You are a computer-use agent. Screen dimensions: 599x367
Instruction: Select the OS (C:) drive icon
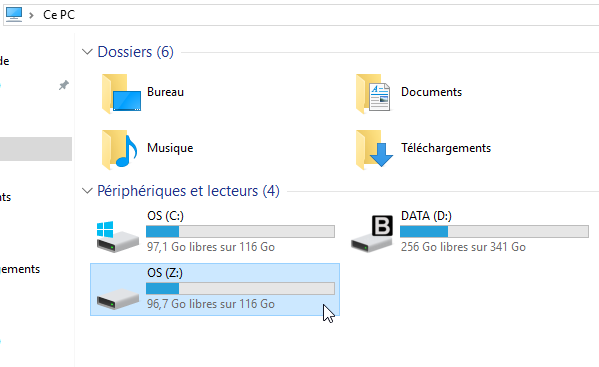(118, 236)
